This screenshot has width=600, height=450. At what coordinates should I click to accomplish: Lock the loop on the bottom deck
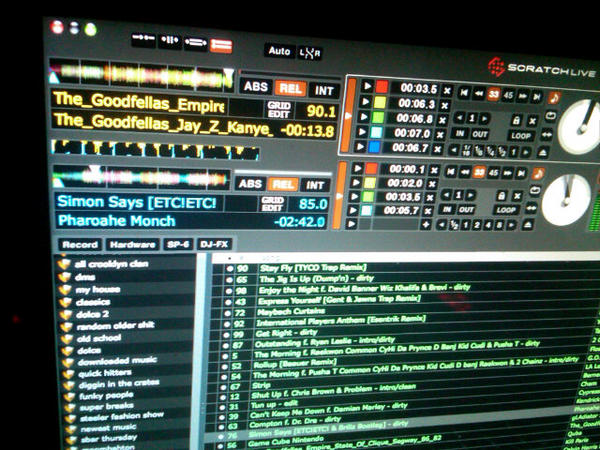(501, 196)
